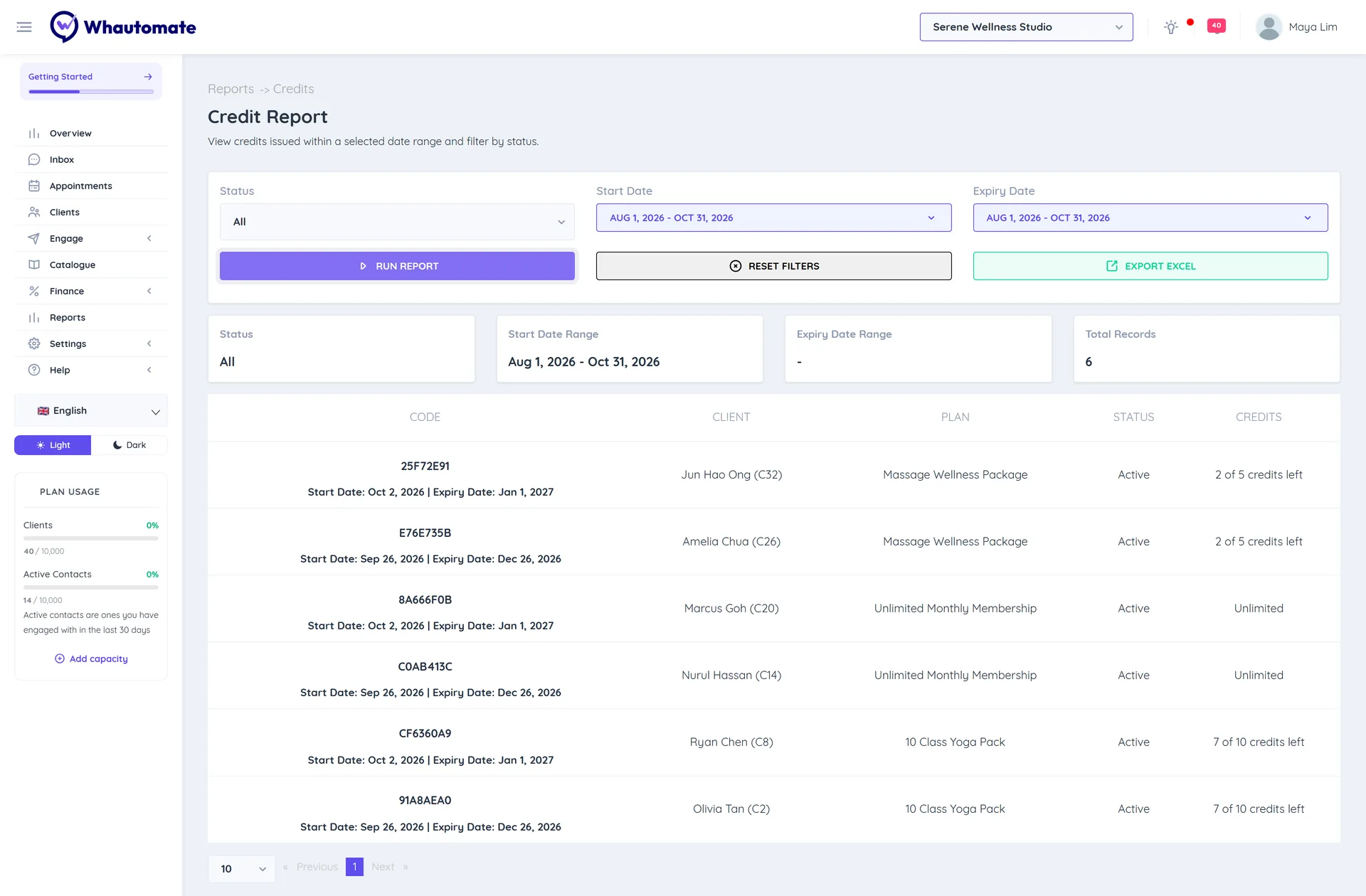Click the Export Excel button
Screen dimensions: 1366x896
[1150, 266]
